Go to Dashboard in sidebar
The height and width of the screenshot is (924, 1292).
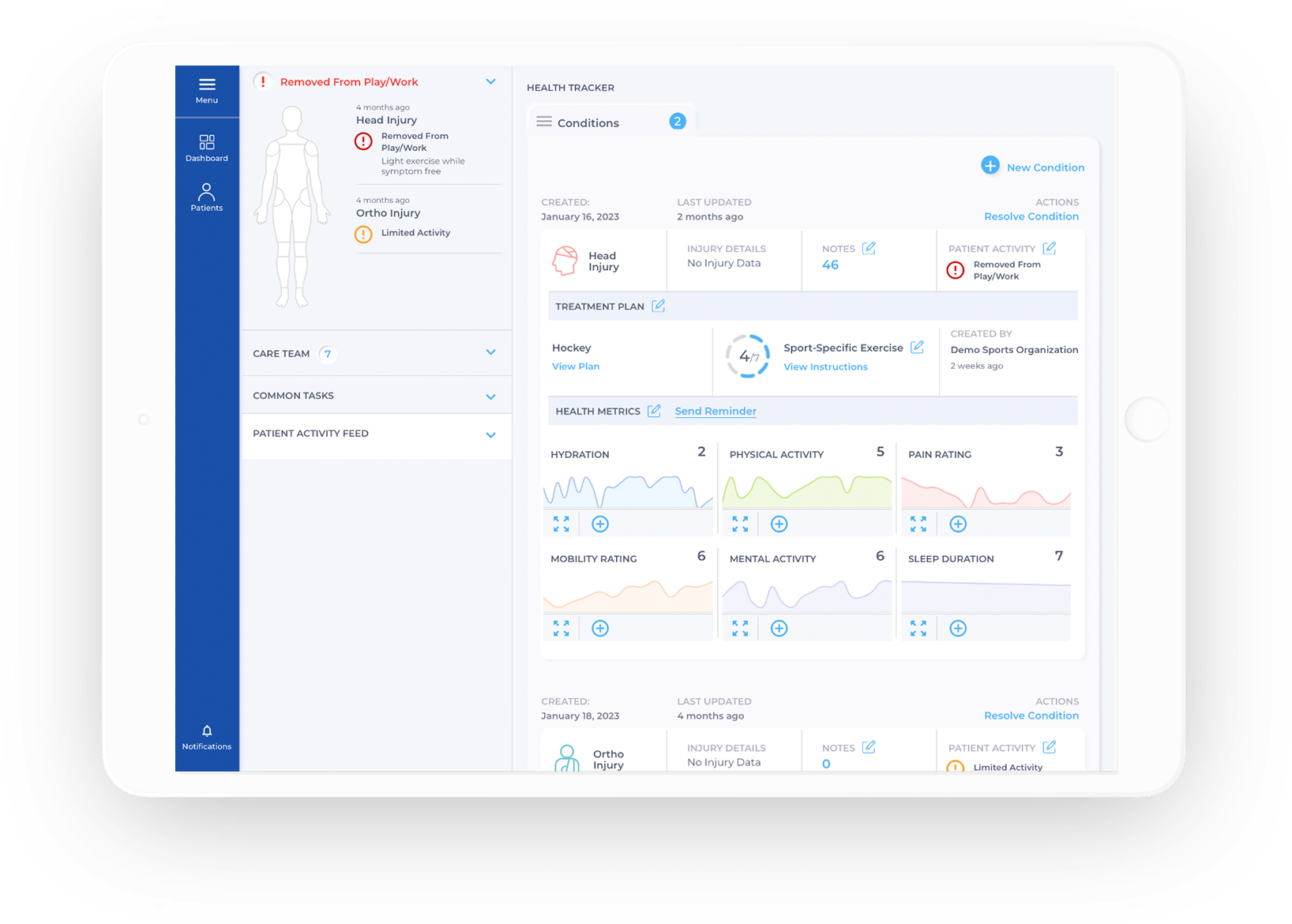point(207,148)
